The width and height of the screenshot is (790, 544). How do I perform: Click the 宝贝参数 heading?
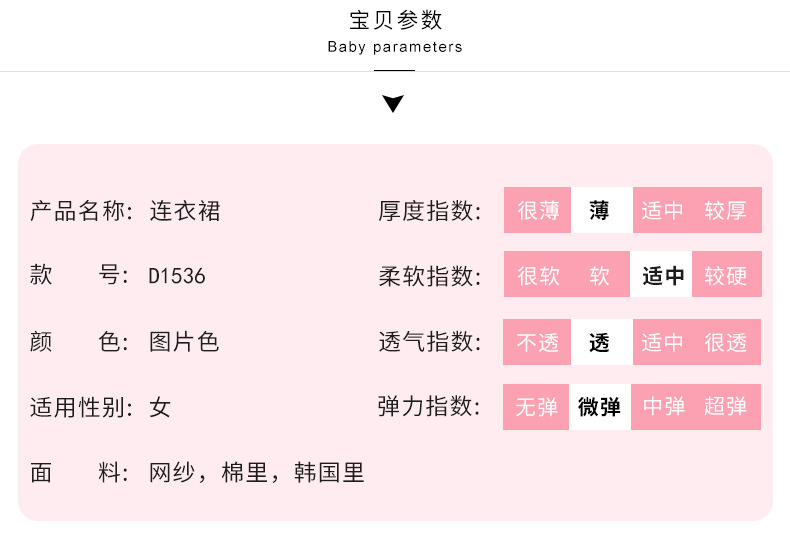coord(394,20)
